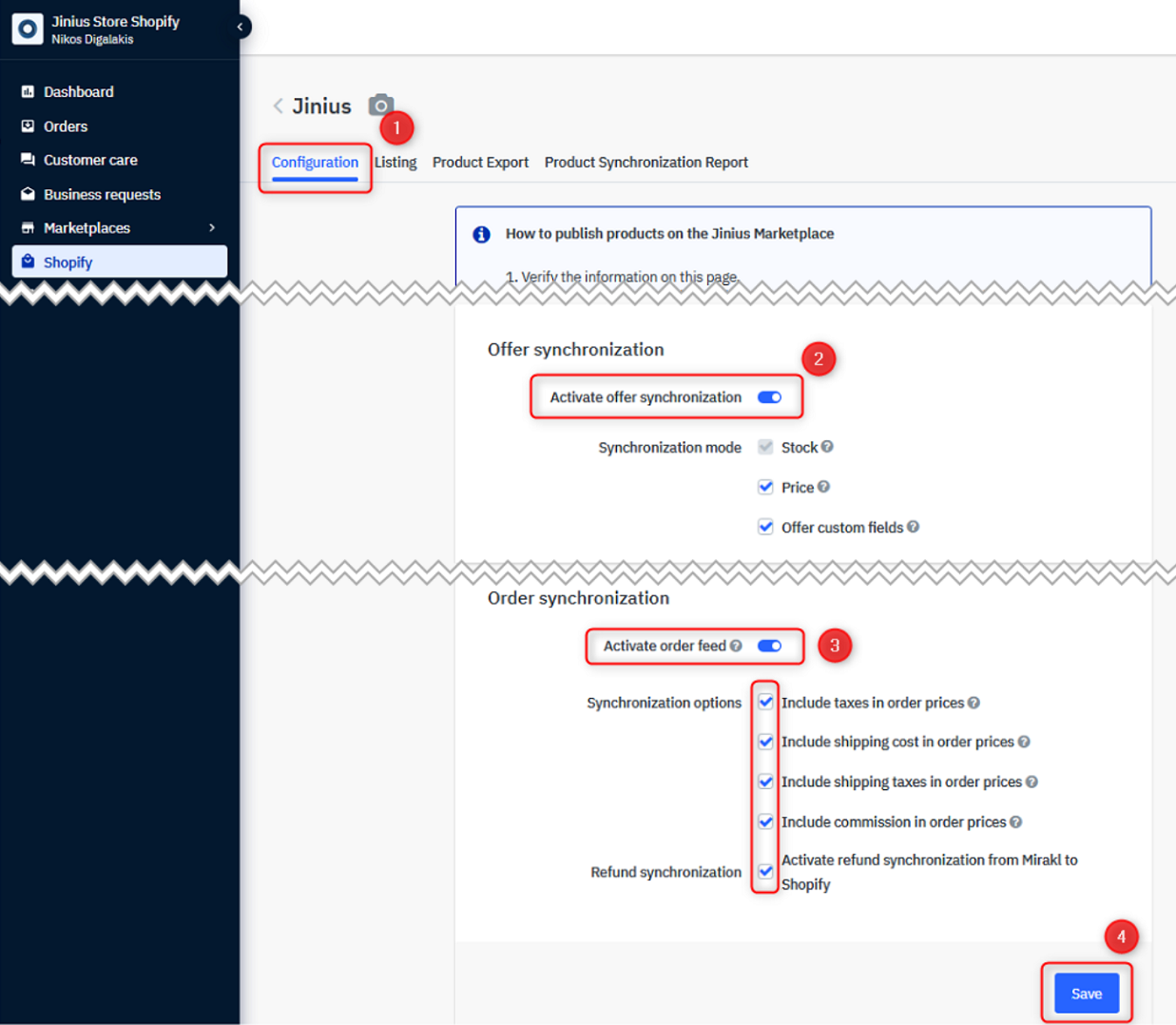
Task: Click help icon beside Price option
Action: pos(823,487)
